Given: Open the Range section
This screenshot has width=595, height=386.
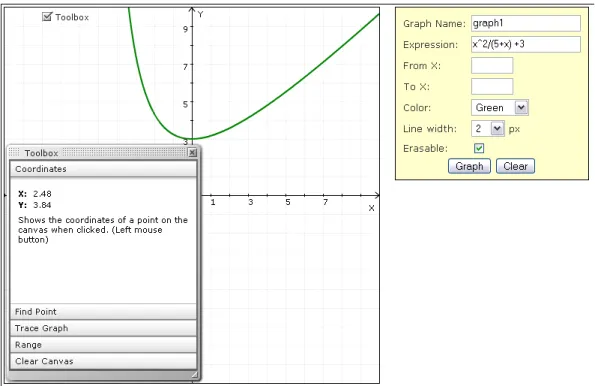Looking at the screenshot, I should coord(103,345).
